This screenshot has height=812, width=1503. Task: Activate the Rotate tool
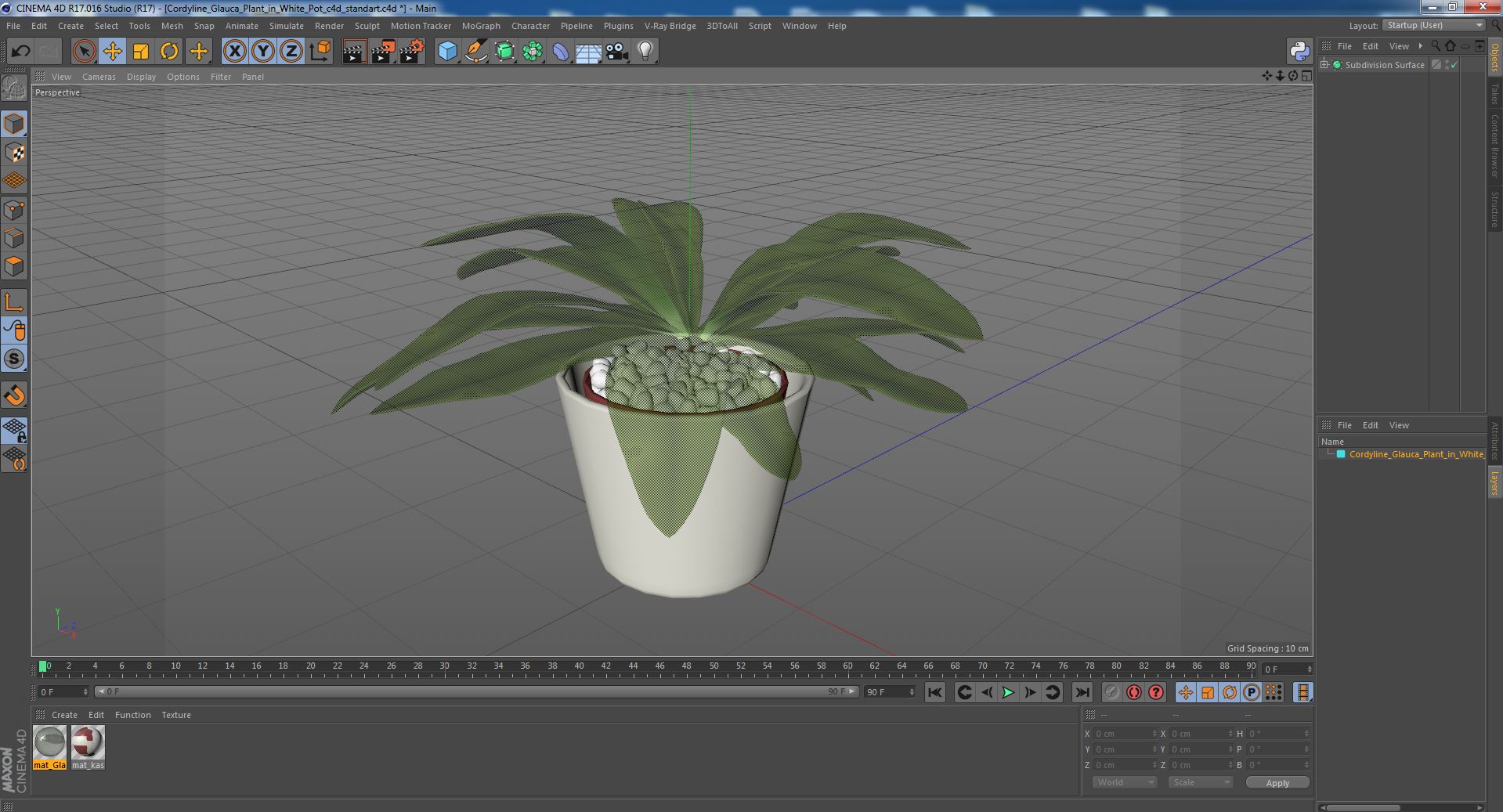click(169, 52)
